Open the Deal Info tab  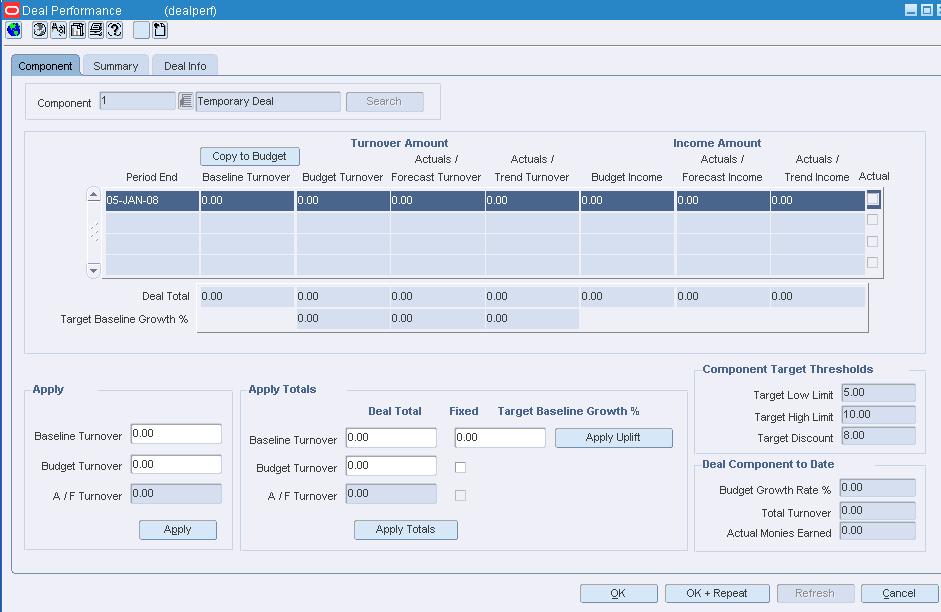[185, 66]
